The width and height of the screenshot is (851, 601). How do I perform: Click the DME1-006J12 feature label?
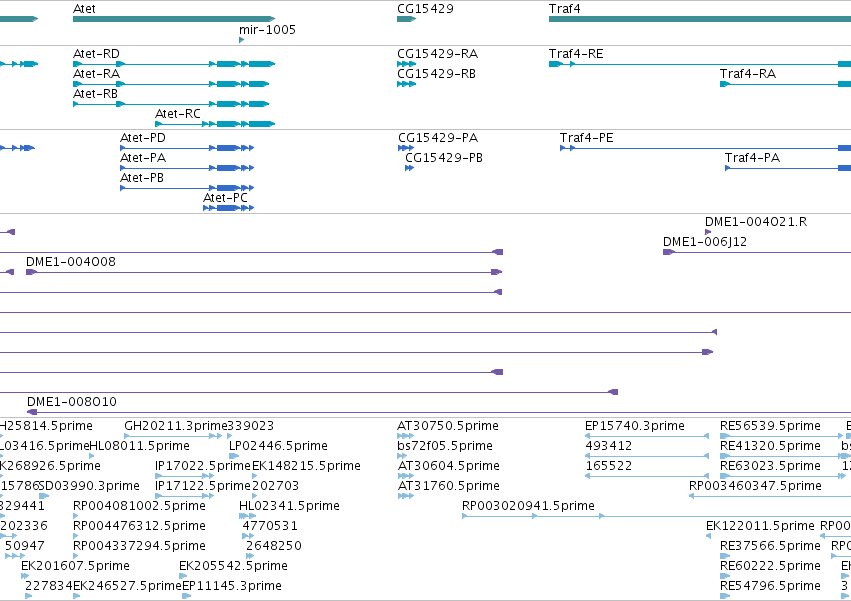(704, 242)
